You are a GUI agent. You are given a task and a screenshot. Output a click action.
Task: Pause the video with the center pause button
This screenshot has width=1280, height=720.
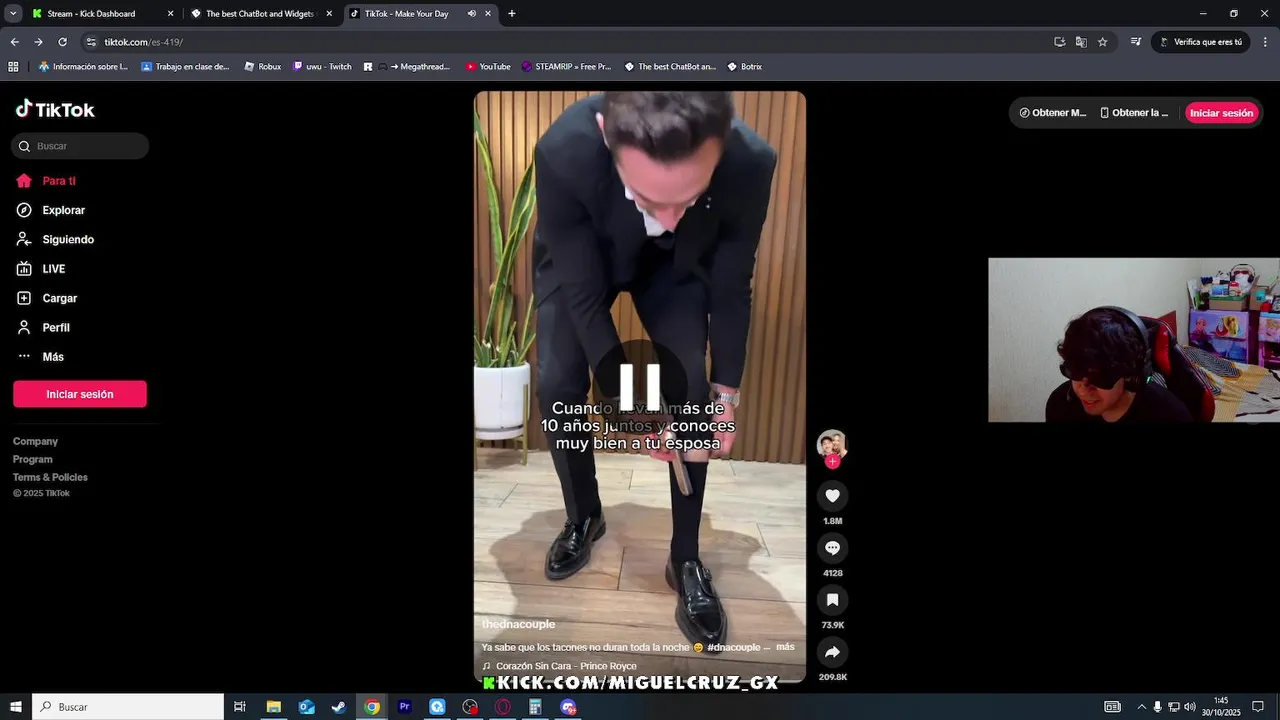[640, 385]
